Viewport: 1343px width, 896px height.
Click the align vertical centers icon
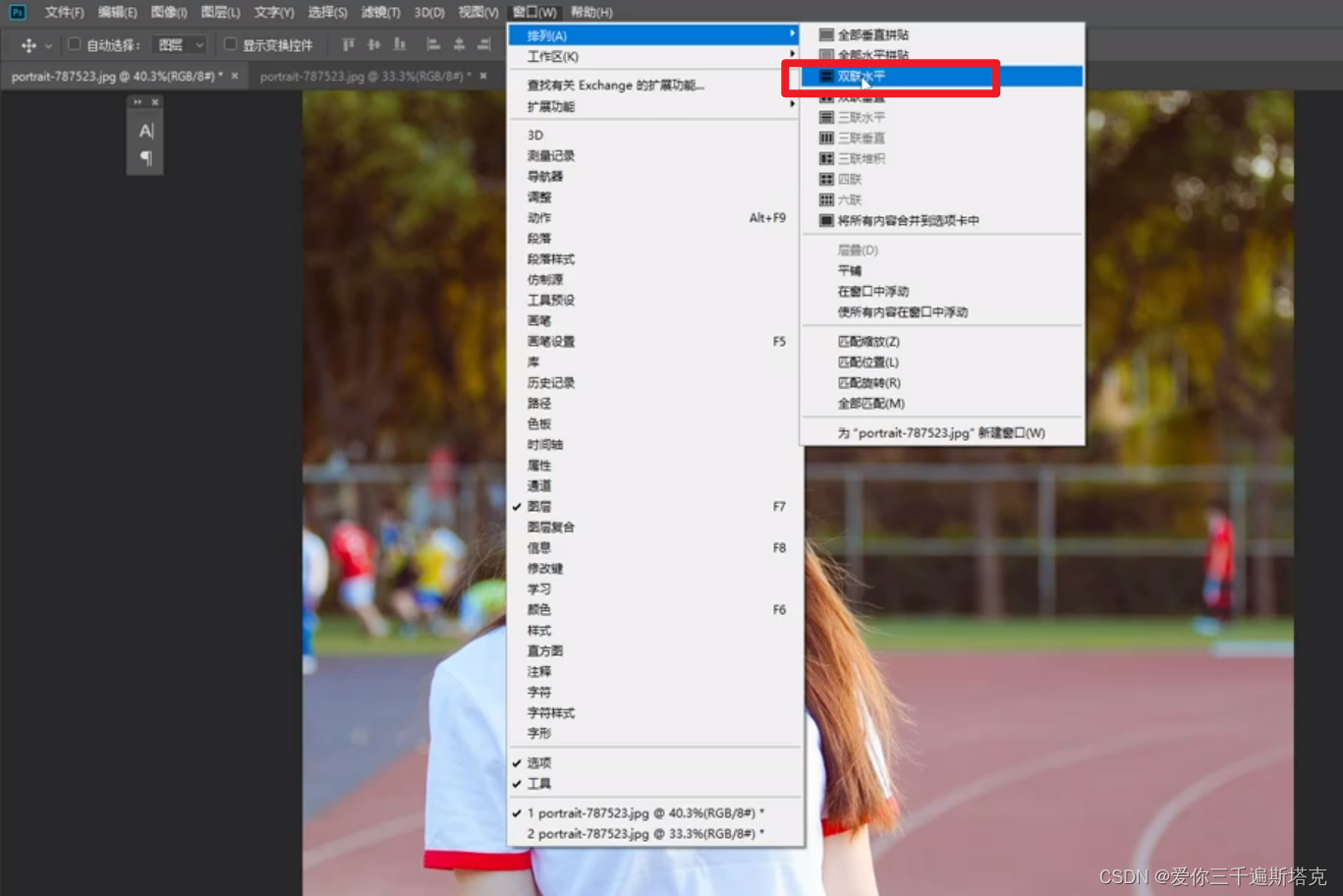click(x=373, y=44)
